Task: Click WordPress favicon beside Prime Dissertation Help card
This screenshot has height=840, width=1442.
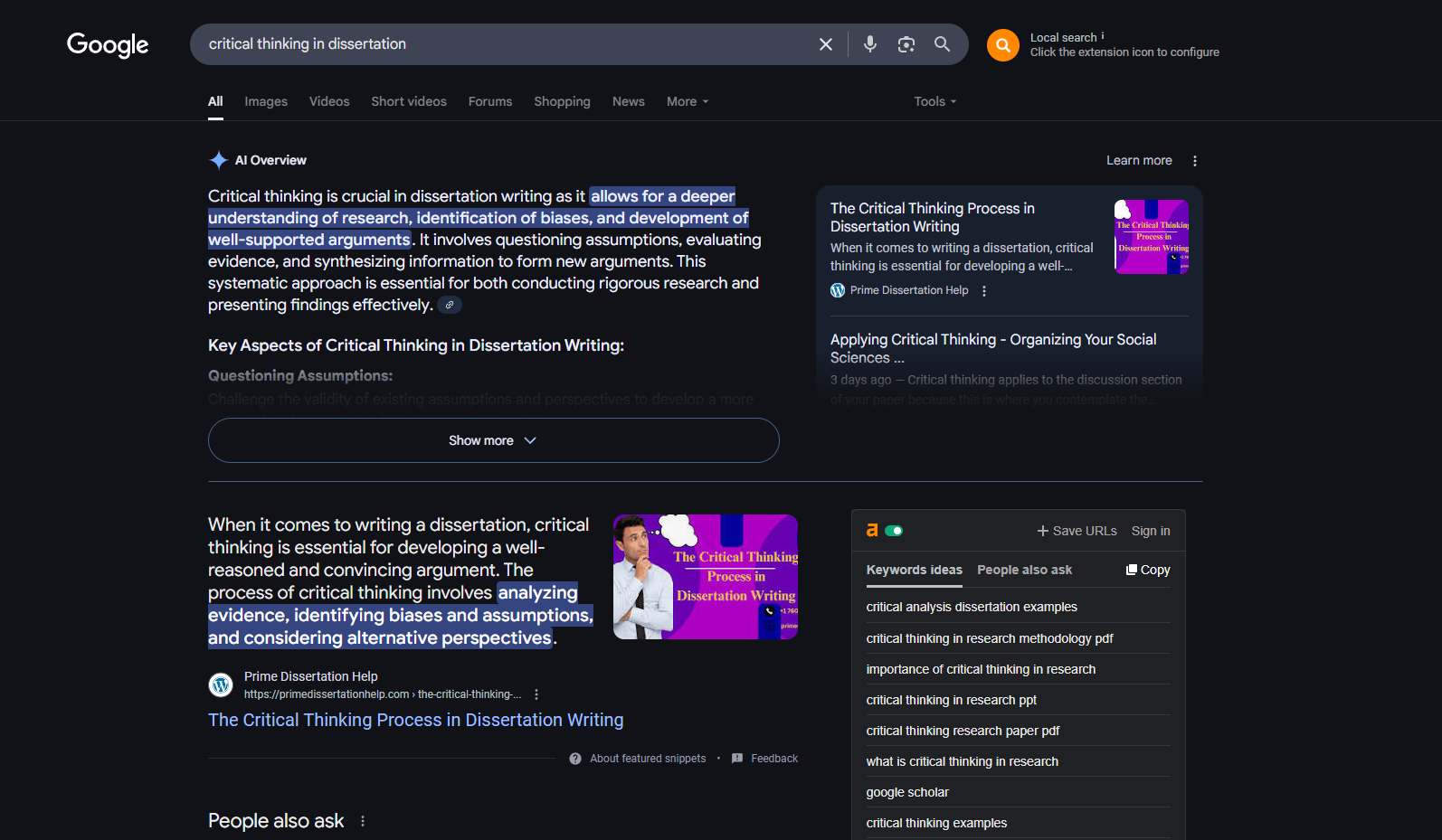Action: pyautogui.click(x=838, y=290)
